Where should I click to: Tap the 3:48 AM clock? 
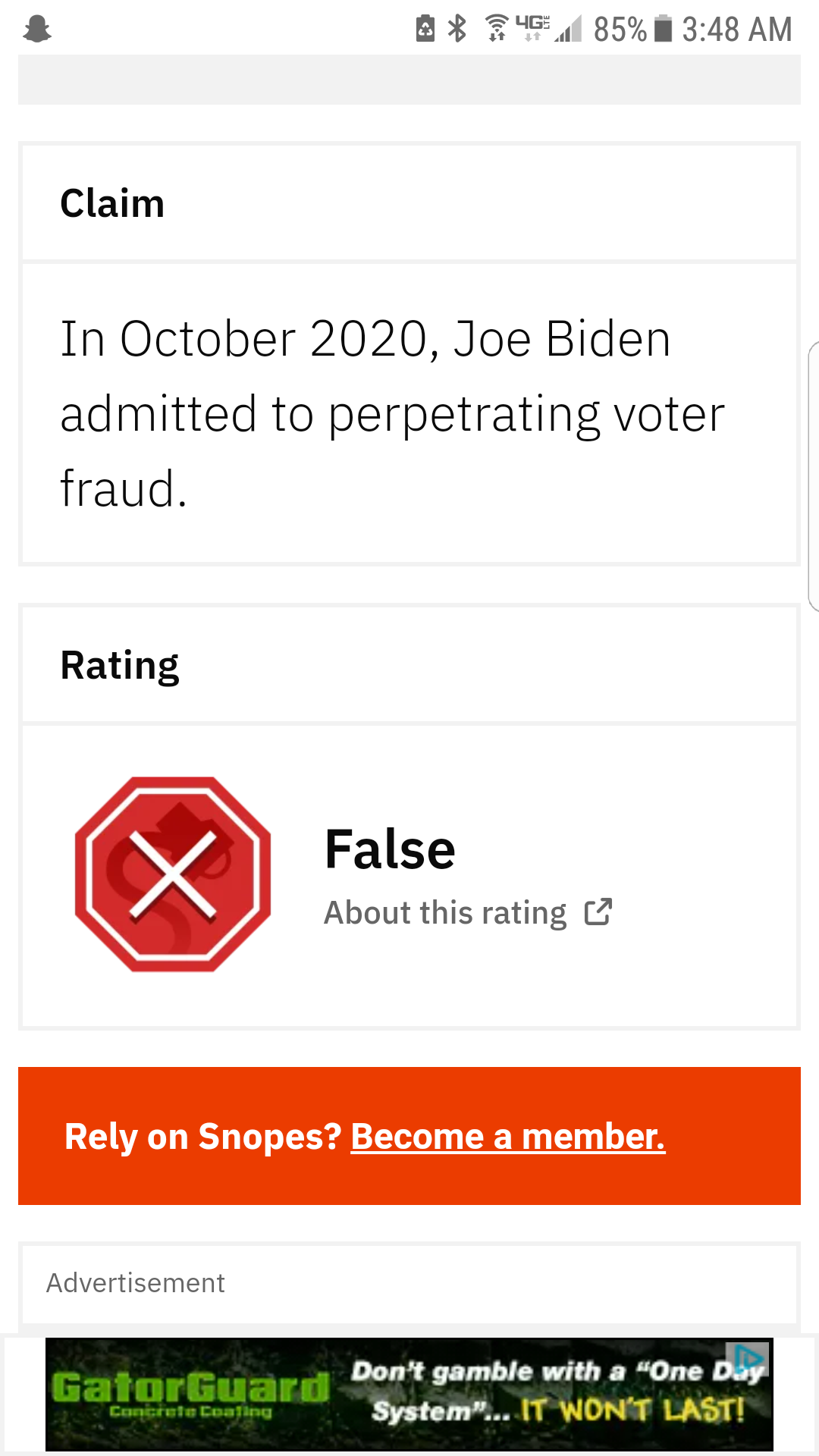pos(737,30)
